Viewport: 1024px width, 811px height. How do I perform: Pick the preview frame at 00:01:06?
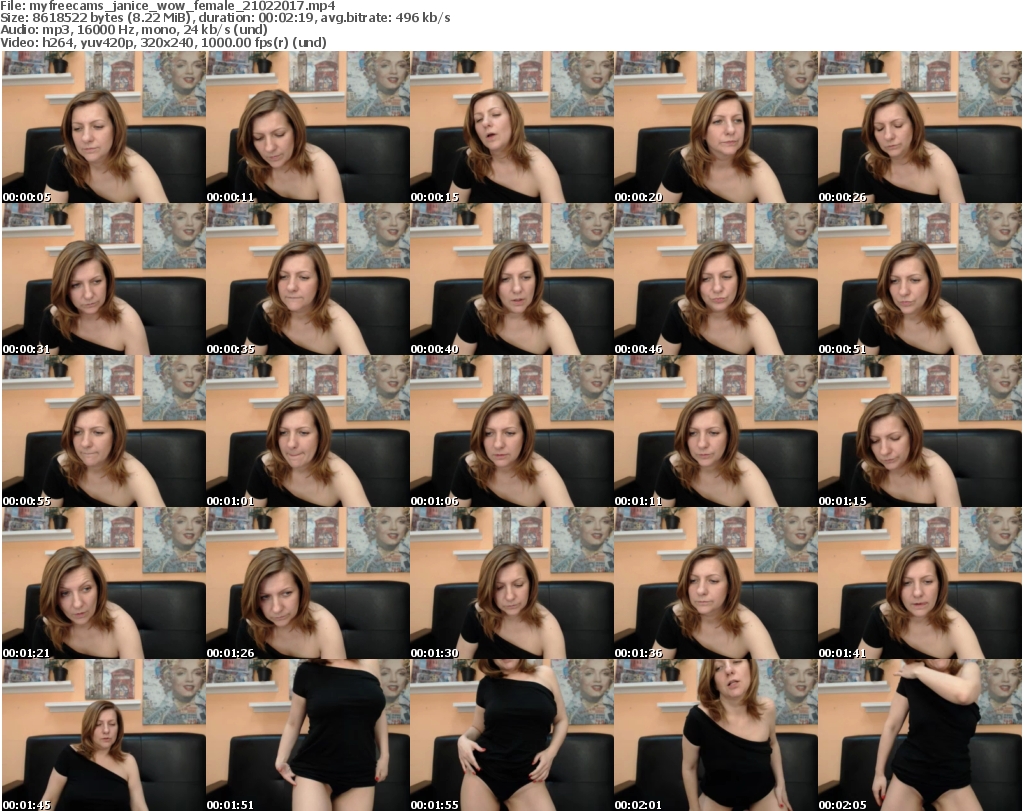click(x=511, y=432)
